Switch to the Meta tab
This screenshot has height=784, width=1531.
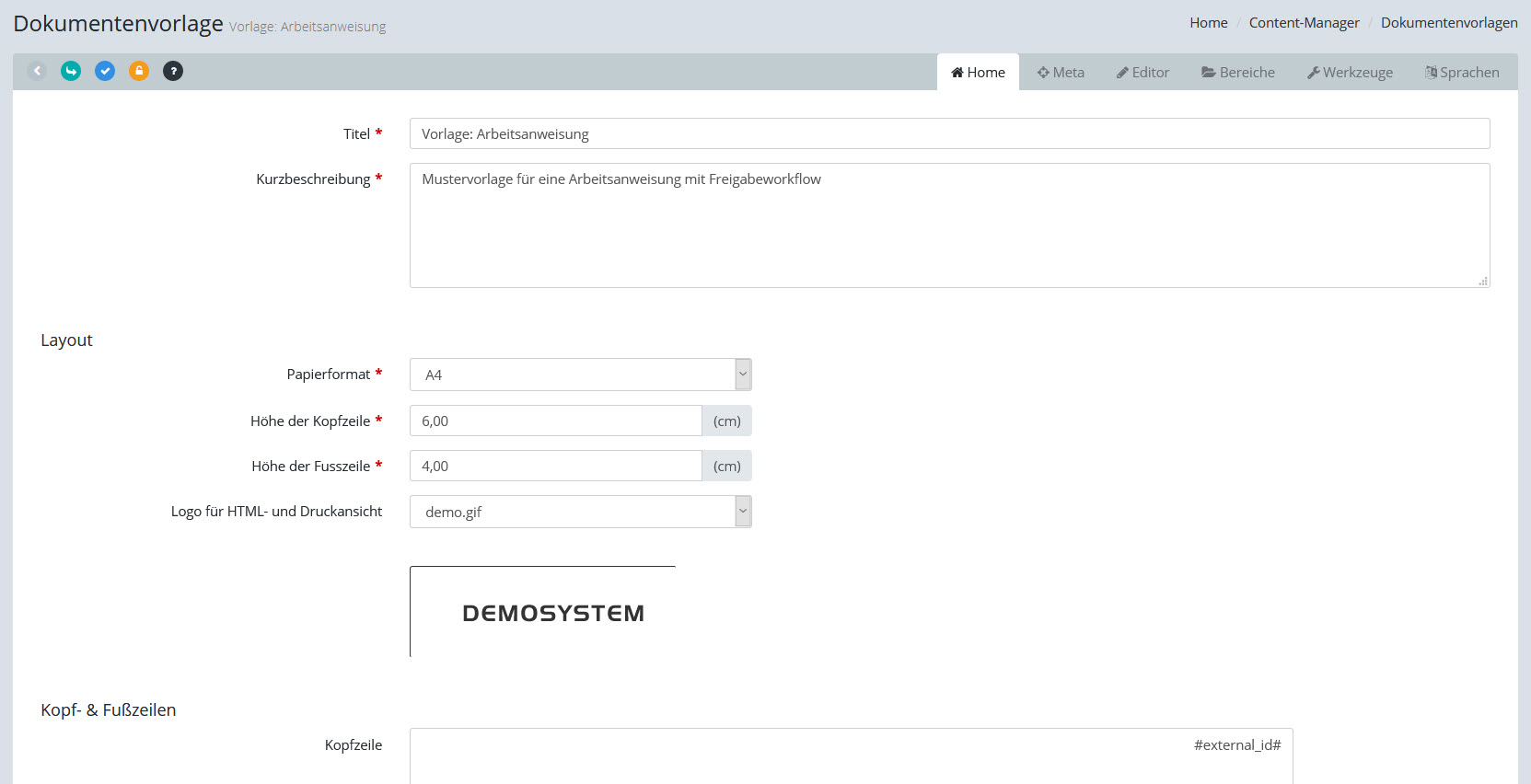(1061, 73)
